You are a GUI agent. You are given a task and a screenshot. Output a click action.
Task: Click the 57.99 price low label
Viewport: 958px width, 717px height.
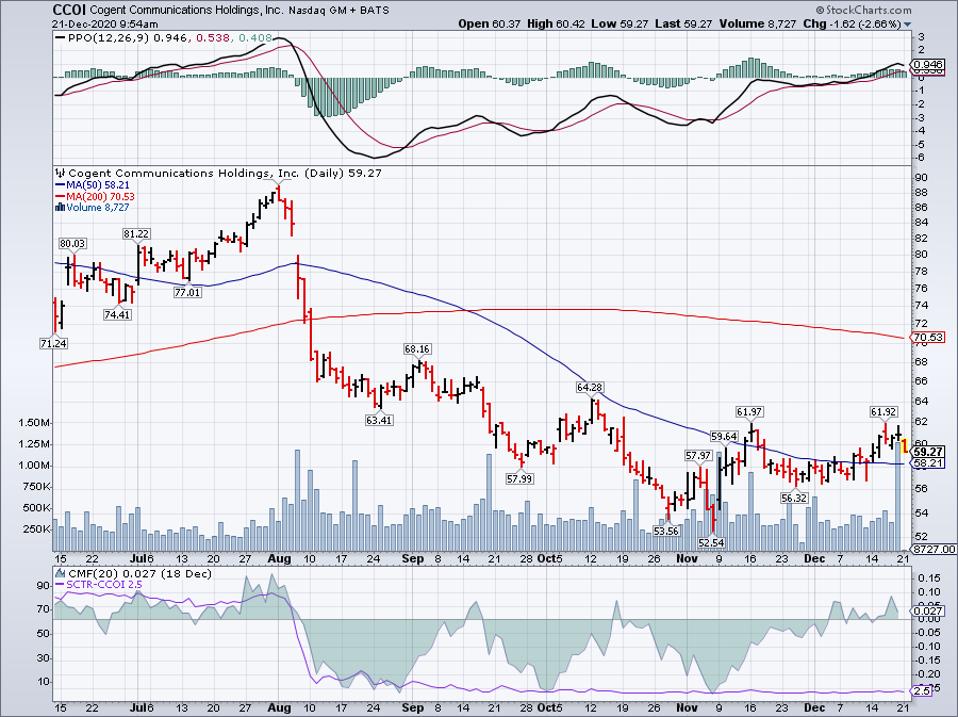pyautogui.click(x=520, y=479)
